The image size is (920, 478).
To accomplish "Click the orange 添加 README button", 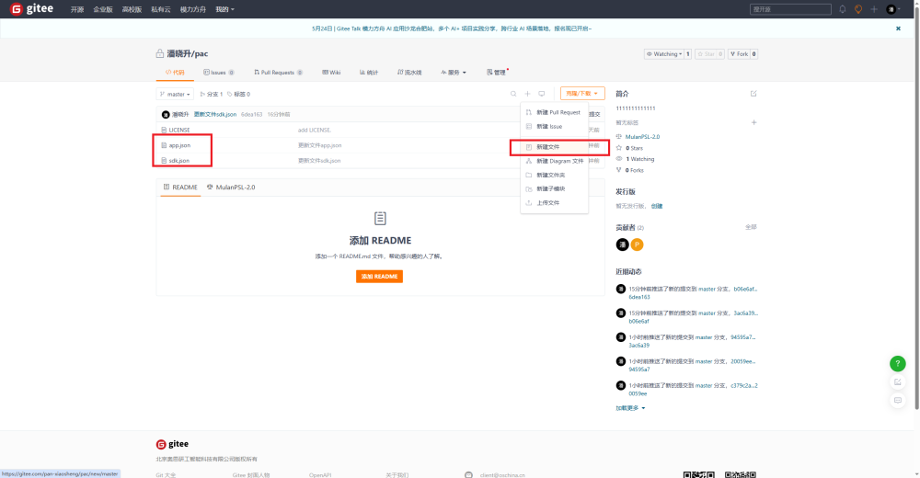I will pos(379,276).
